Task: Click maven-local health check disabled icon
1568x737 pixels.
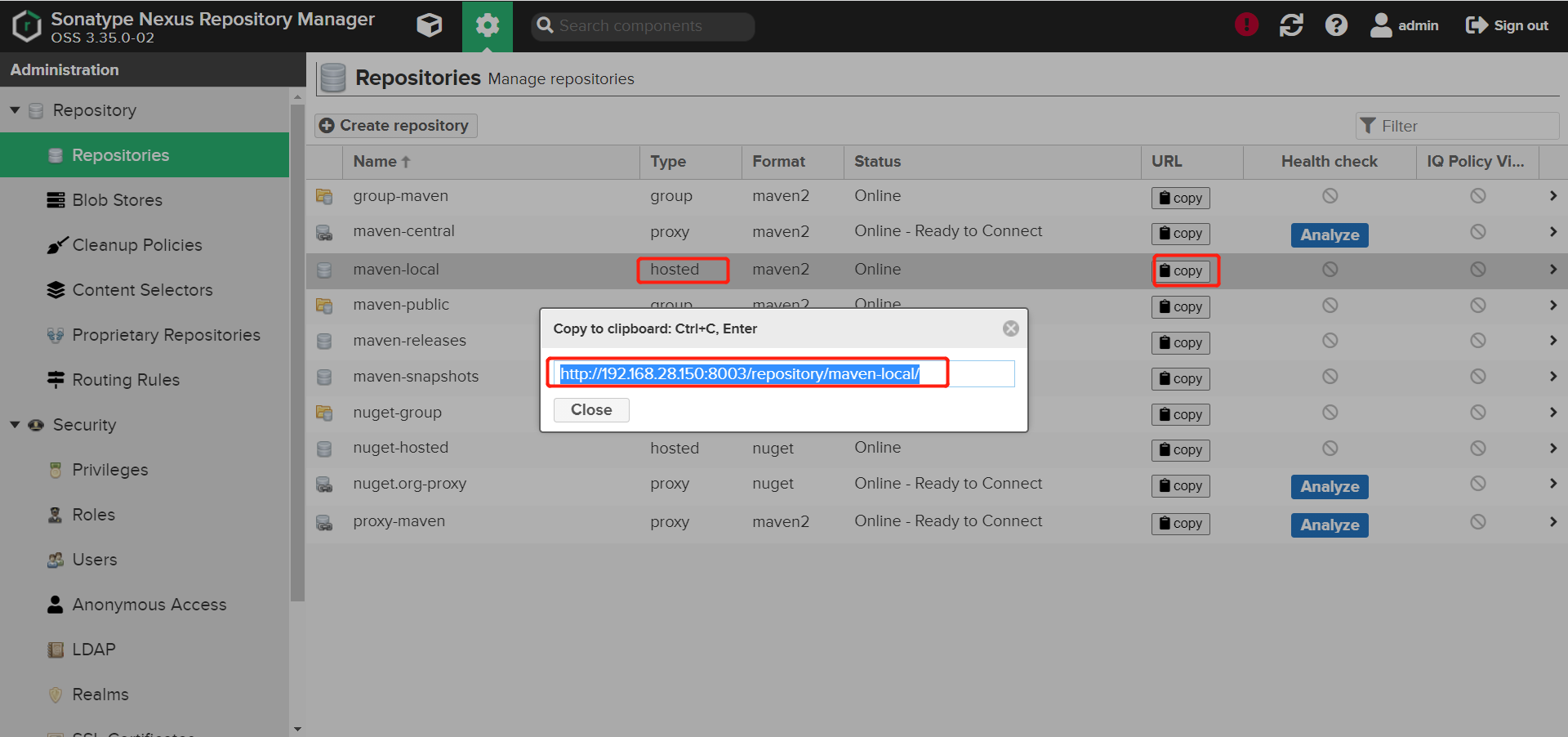Action: click(1330, 270)
